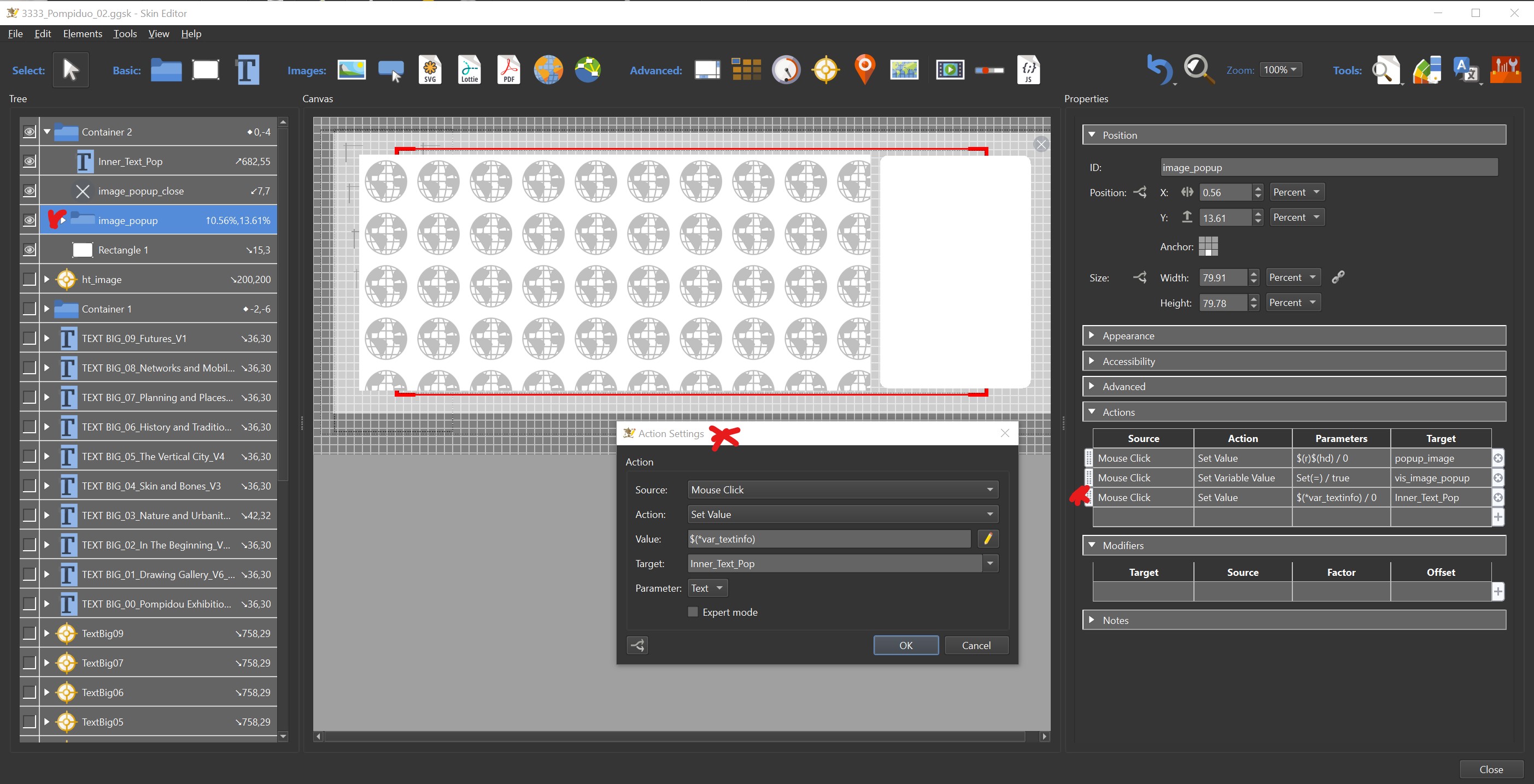Check visibility box for ht_image
This screenshot has height=784, width=1534.
tap(29, 279)
